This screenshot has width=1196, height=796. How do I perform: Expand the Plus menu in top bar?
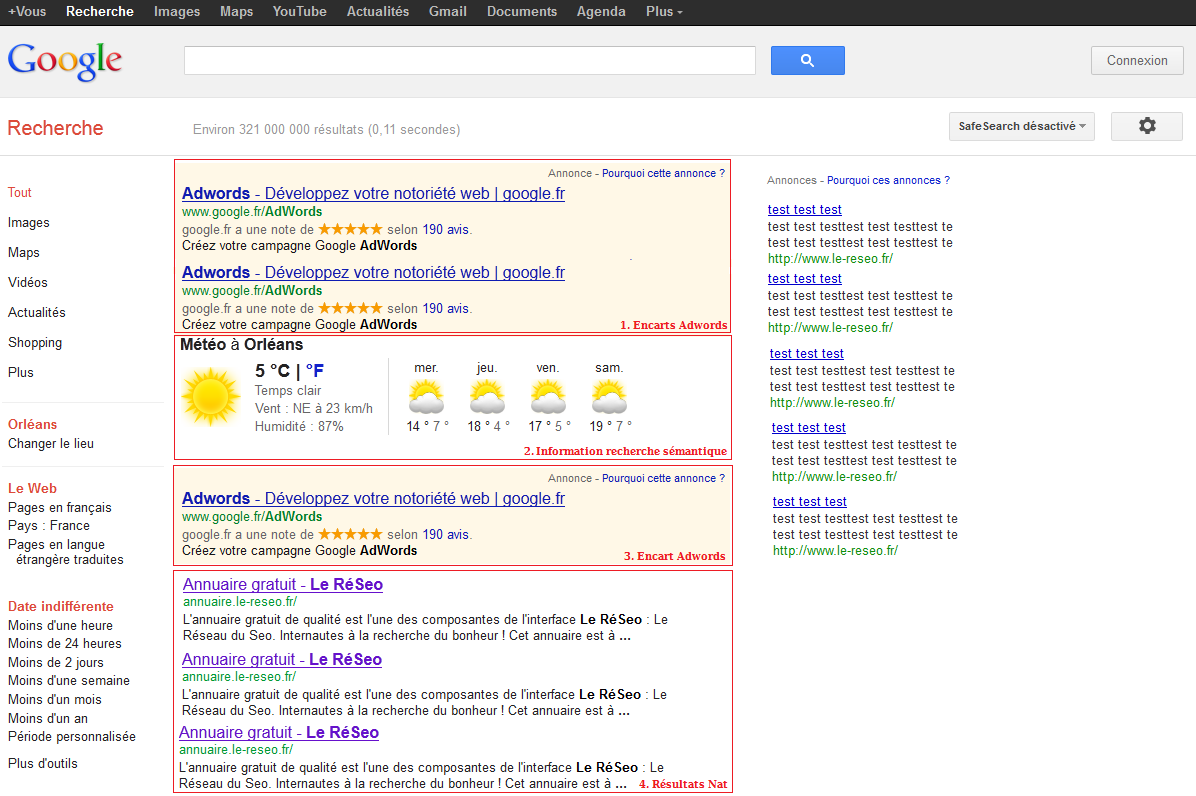click(664, 11)
